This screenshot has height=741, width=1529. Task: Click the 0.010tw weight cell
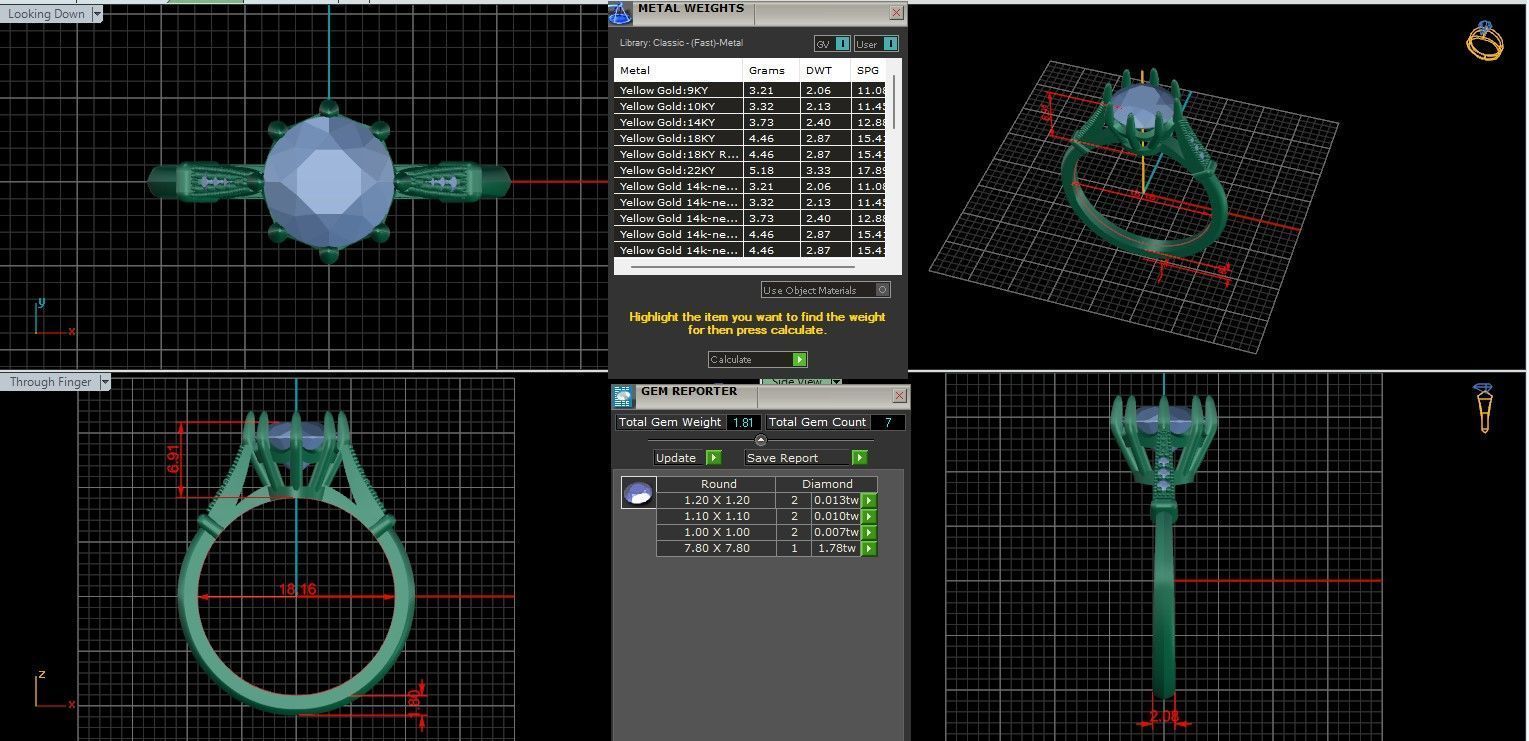click(837, 516)
